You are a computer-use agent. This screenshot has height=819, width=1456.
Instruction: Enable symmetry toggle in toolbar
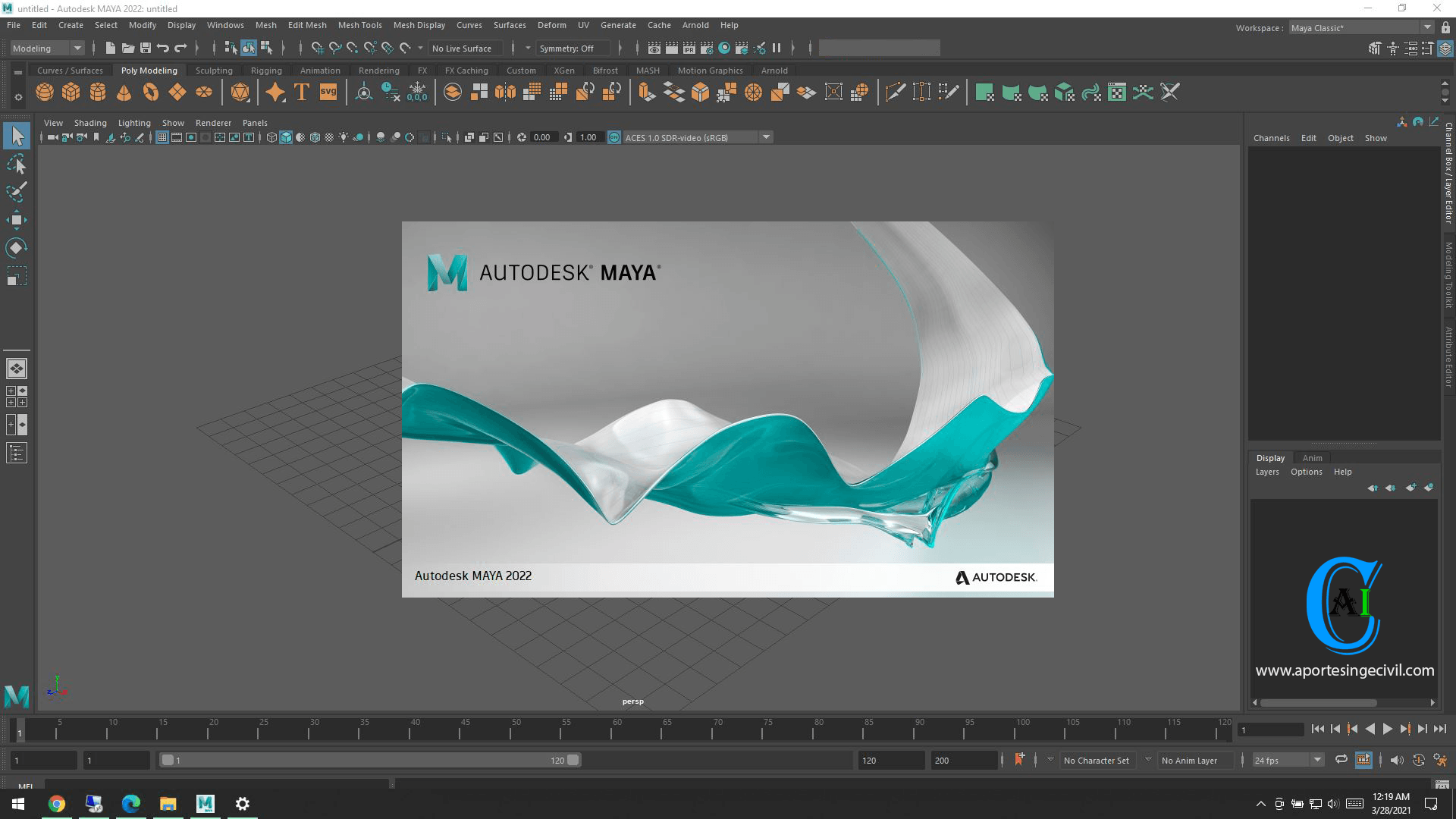point(567,47)
